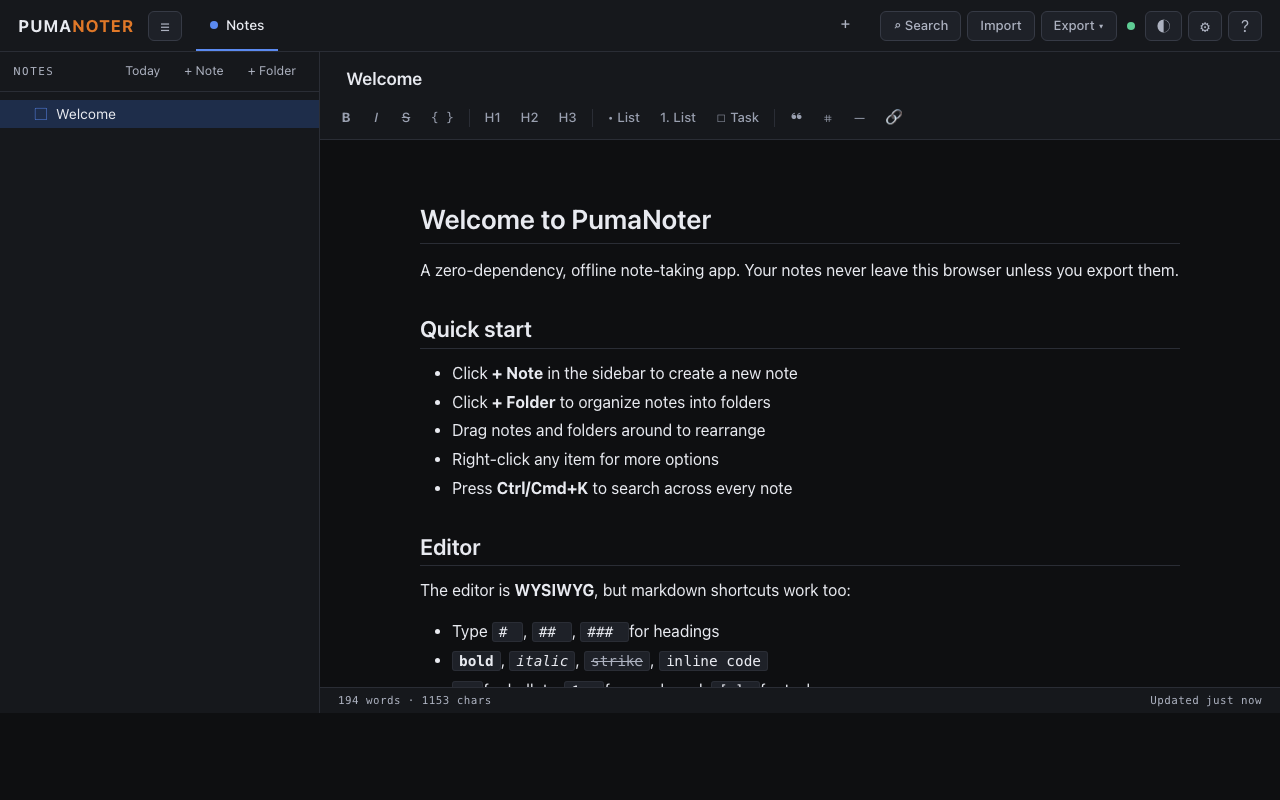This screenshot has width=1280, height=800.
Task: Click the Today button in sidebar
Action: coord(143,71)
